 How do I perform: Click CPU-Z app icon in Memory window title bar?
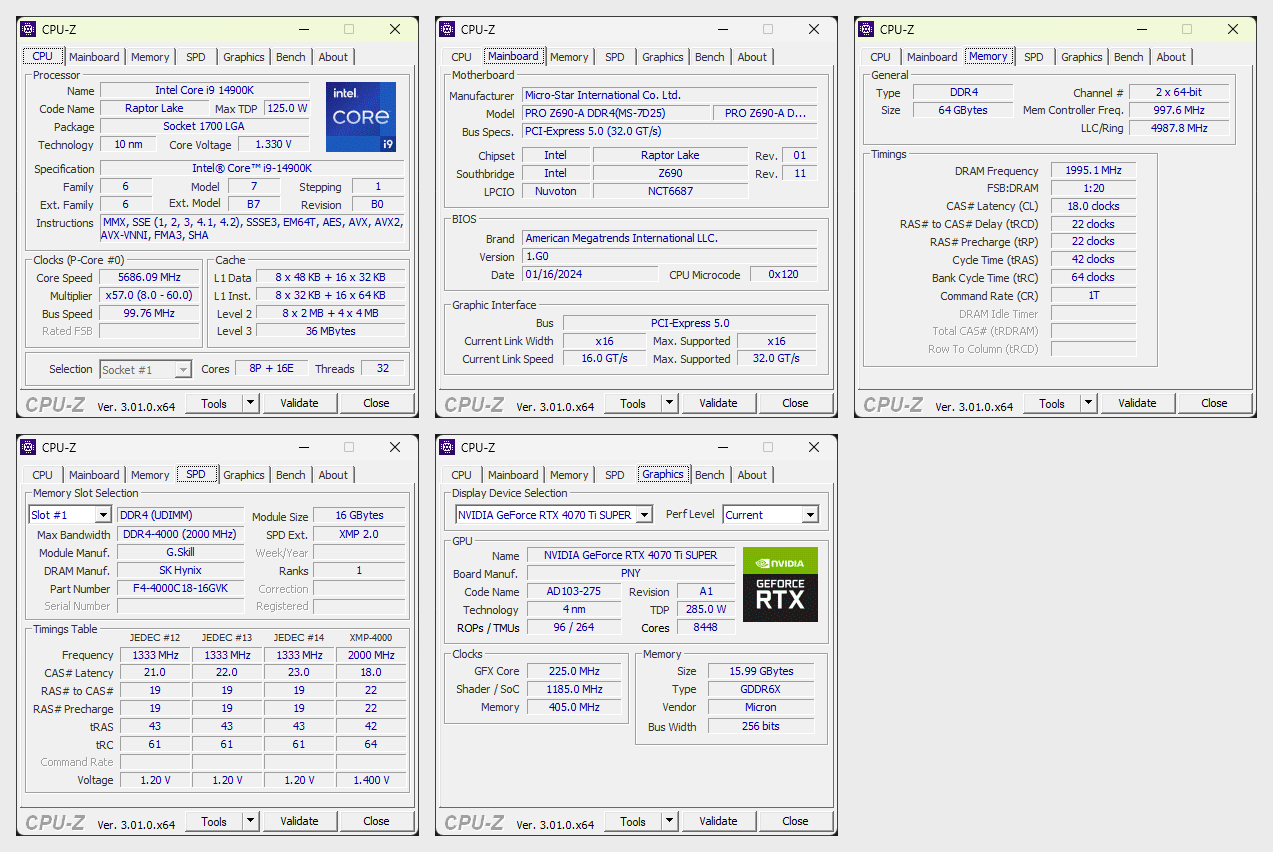(866, 29)
